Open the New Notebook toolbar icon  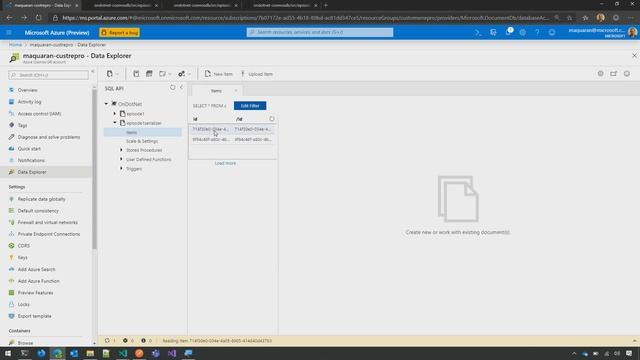162,74
